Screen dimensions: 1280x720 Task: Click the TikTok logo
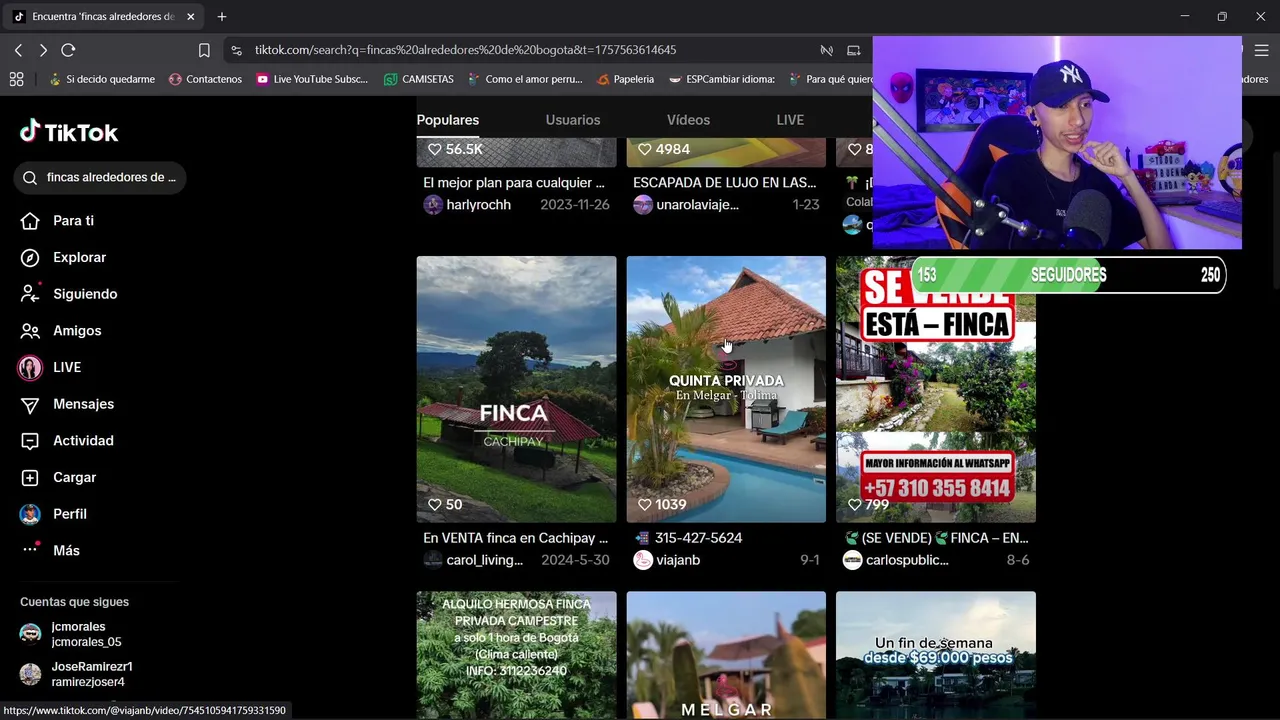pos(69,132)
